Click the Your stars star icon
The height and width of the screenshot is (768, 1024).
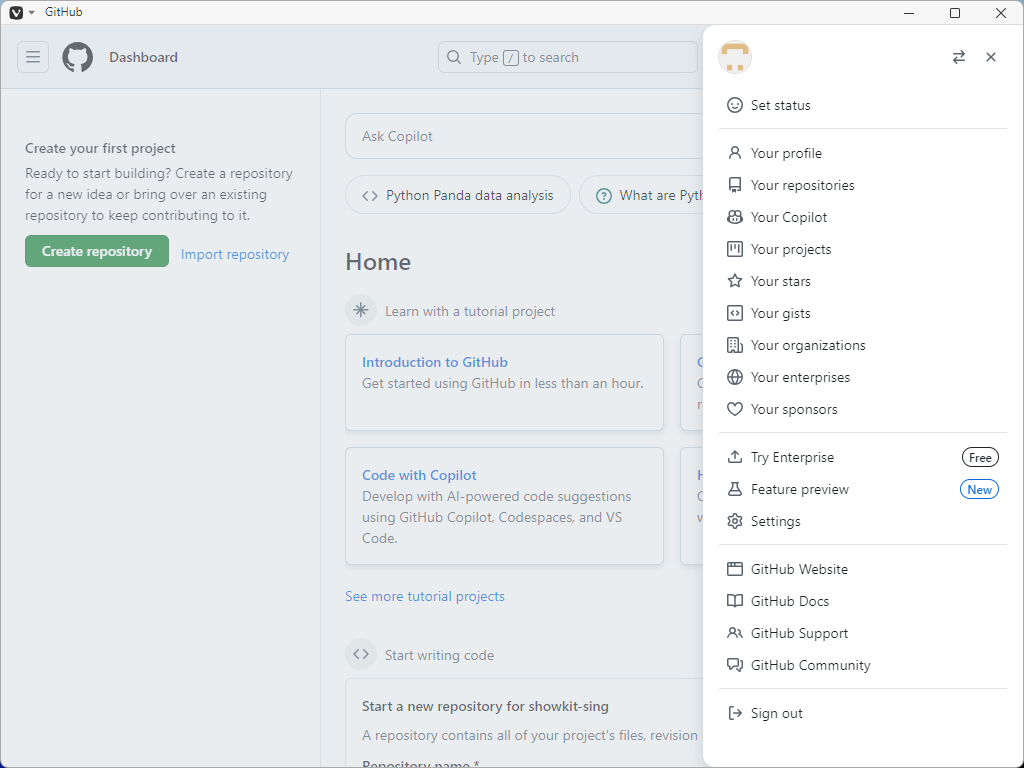735,281
